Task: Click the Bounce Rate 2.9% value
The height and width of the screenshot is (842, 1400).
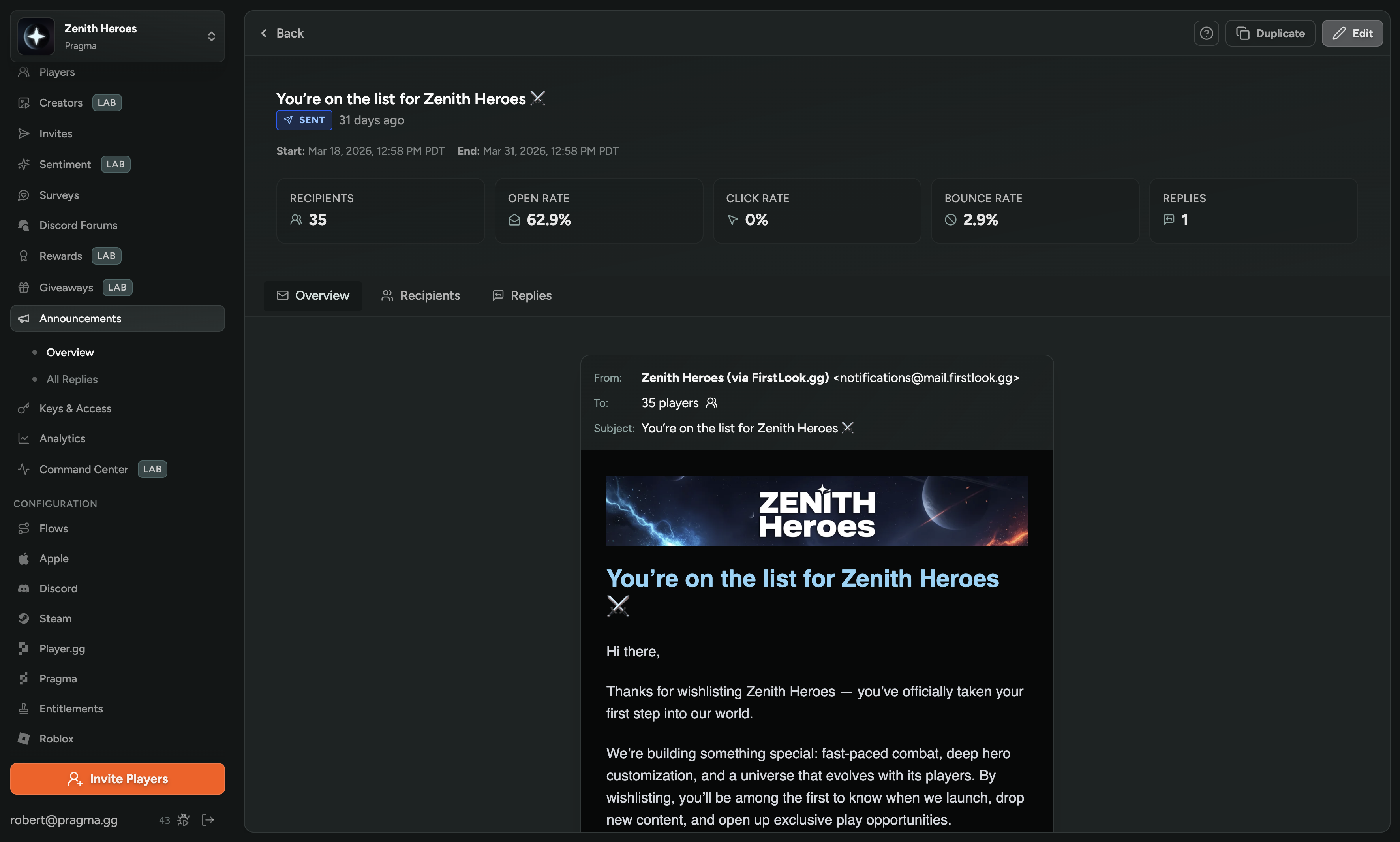Action: pyautogui.click(x=980, y=220)
